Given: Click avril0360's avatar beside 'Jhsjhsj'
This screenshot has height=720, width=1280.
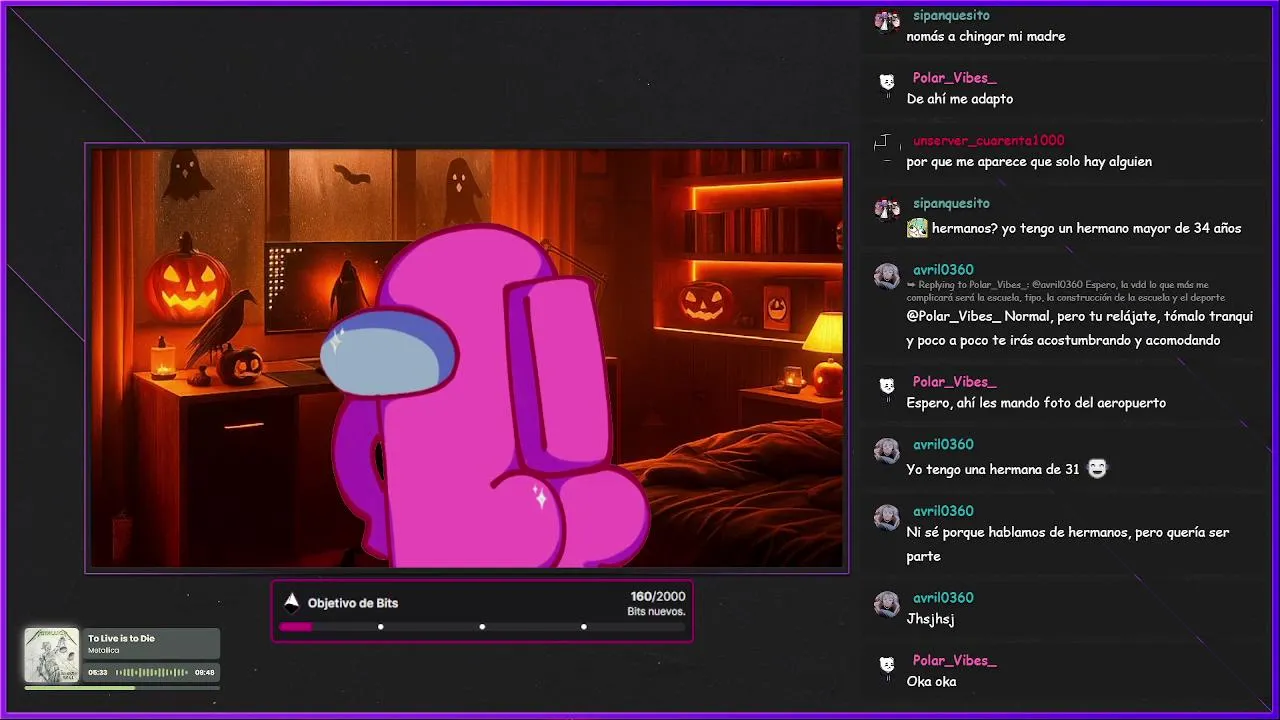Looking at the screenshot, I should (887, 603).
